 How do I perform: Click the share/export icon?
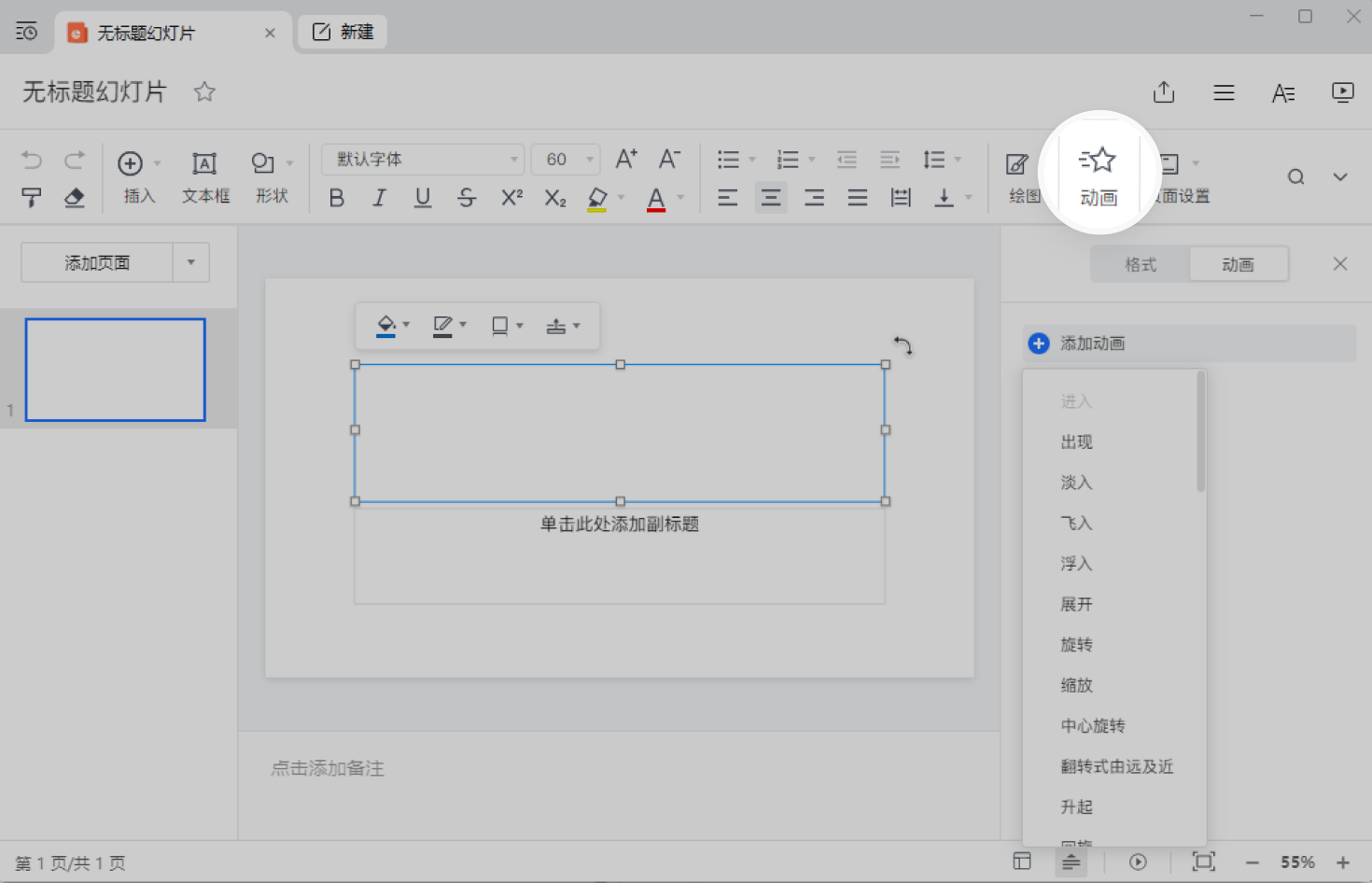1163,92
